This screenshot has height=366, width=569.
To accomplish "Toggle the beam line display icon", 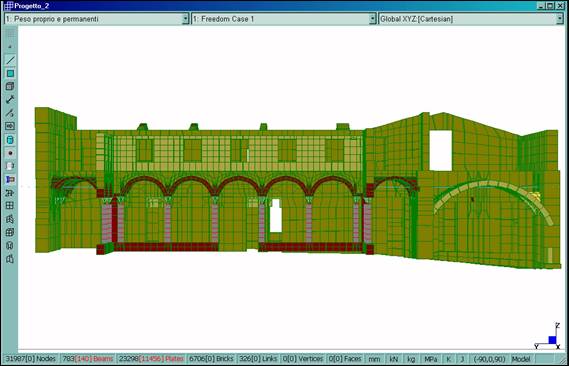I will coord(10,60).
